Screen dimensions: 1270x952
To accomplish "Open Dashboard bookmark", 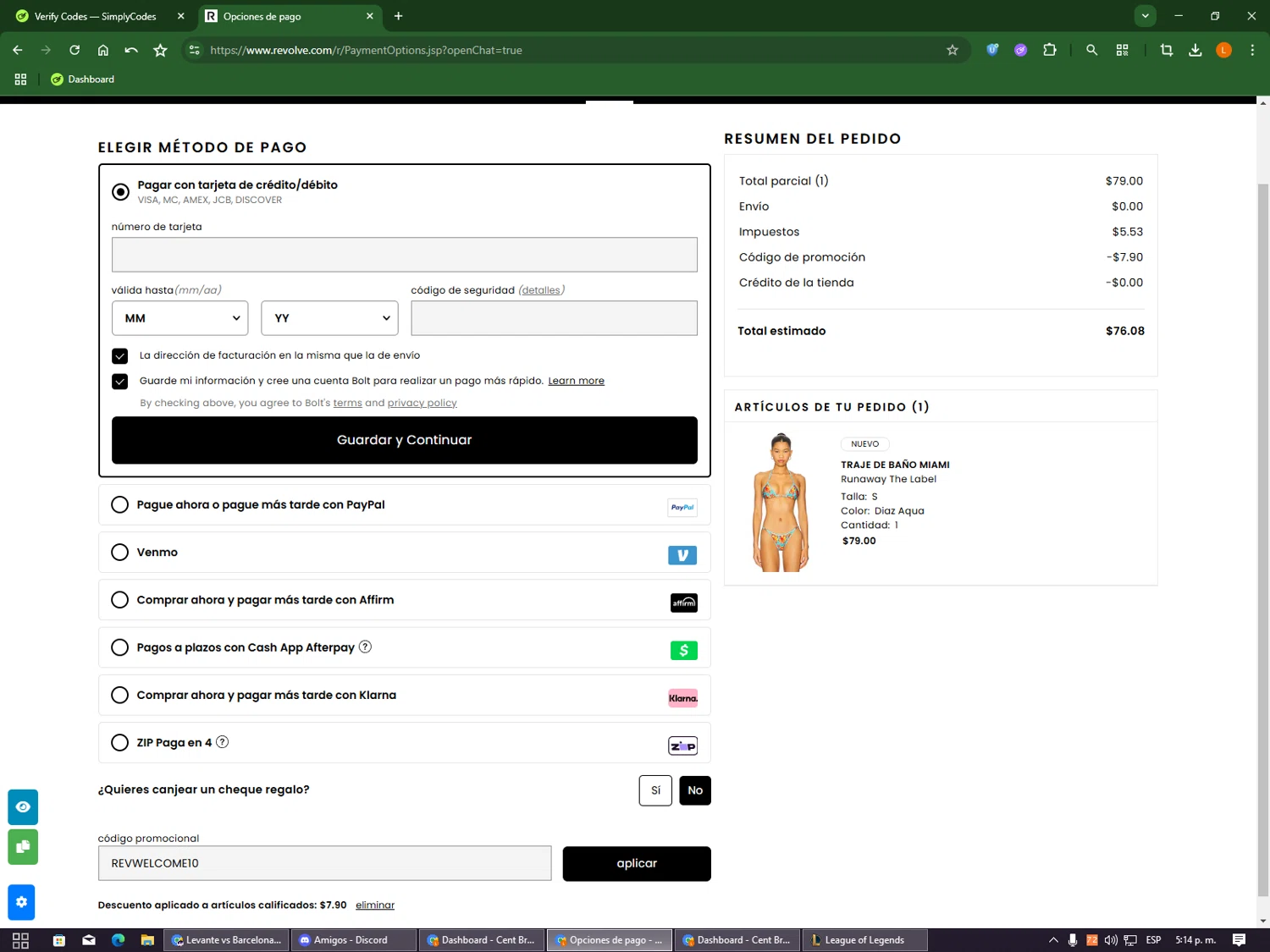I will [x=83, y=79].
